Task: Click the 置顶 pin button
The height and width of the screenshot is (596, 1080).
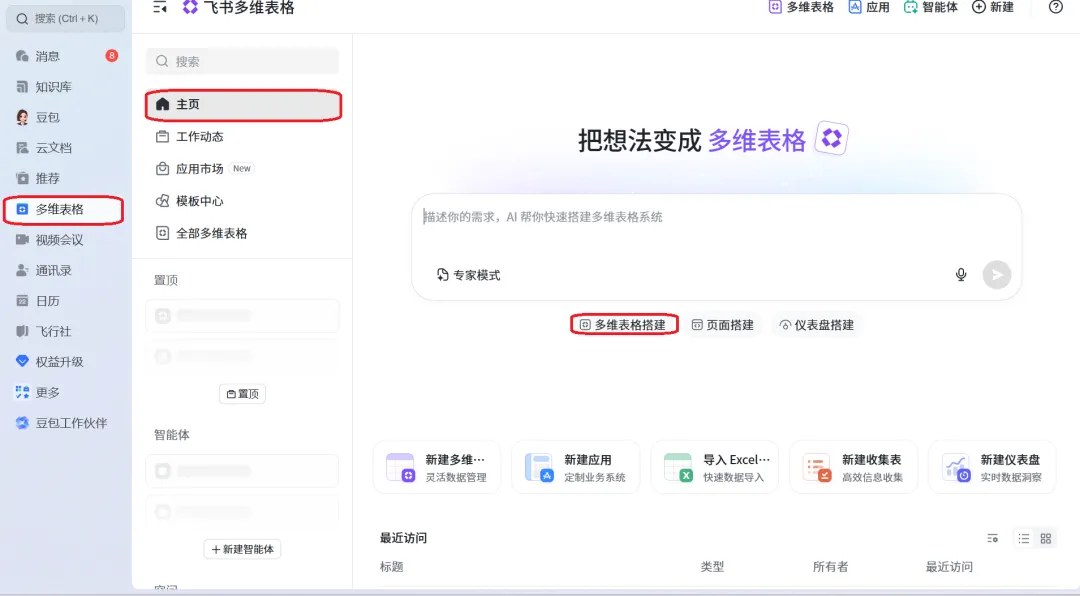Action: point(242,394)
